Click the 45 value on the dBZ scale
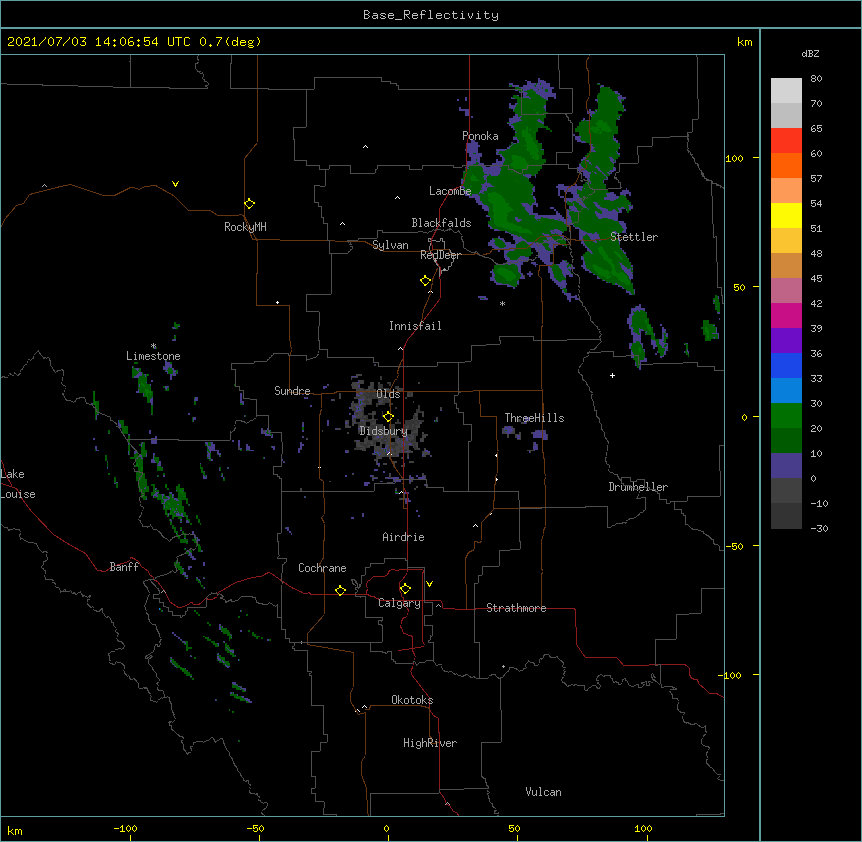Screen dimensions: 862x842 coord(816,279)
